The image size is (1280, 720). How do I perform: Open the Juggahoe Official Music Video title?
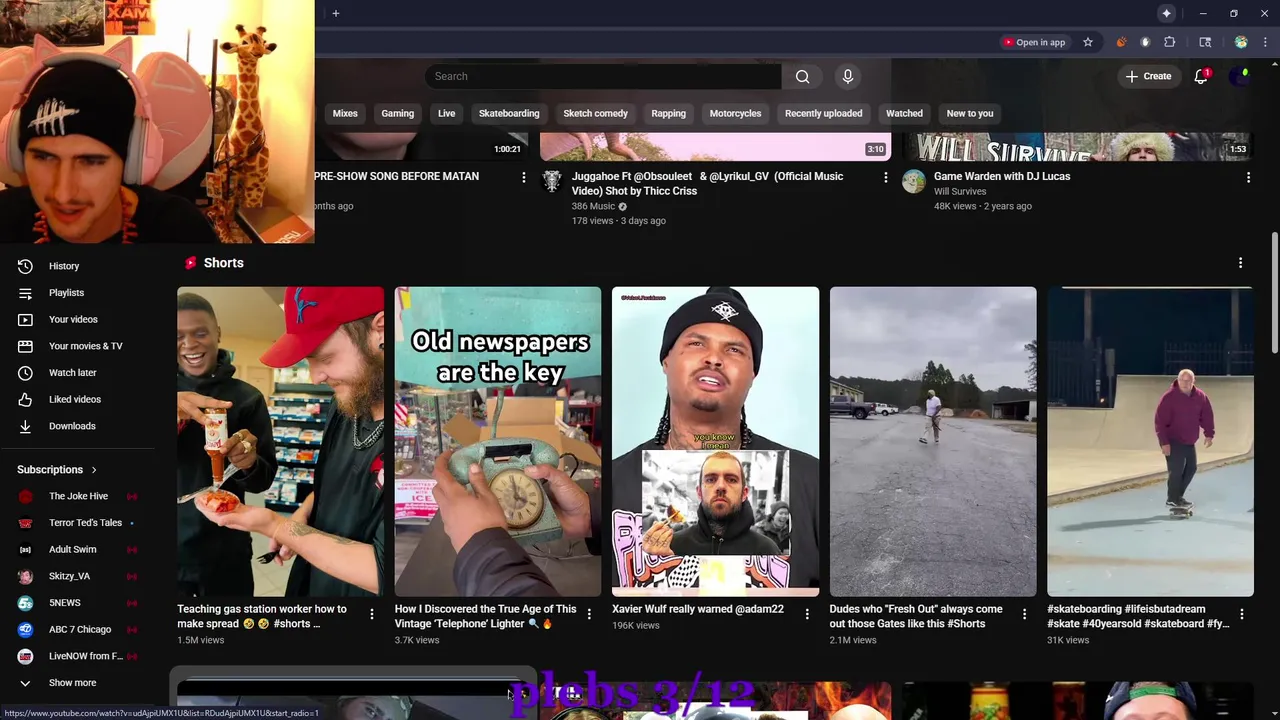(707, 183)
